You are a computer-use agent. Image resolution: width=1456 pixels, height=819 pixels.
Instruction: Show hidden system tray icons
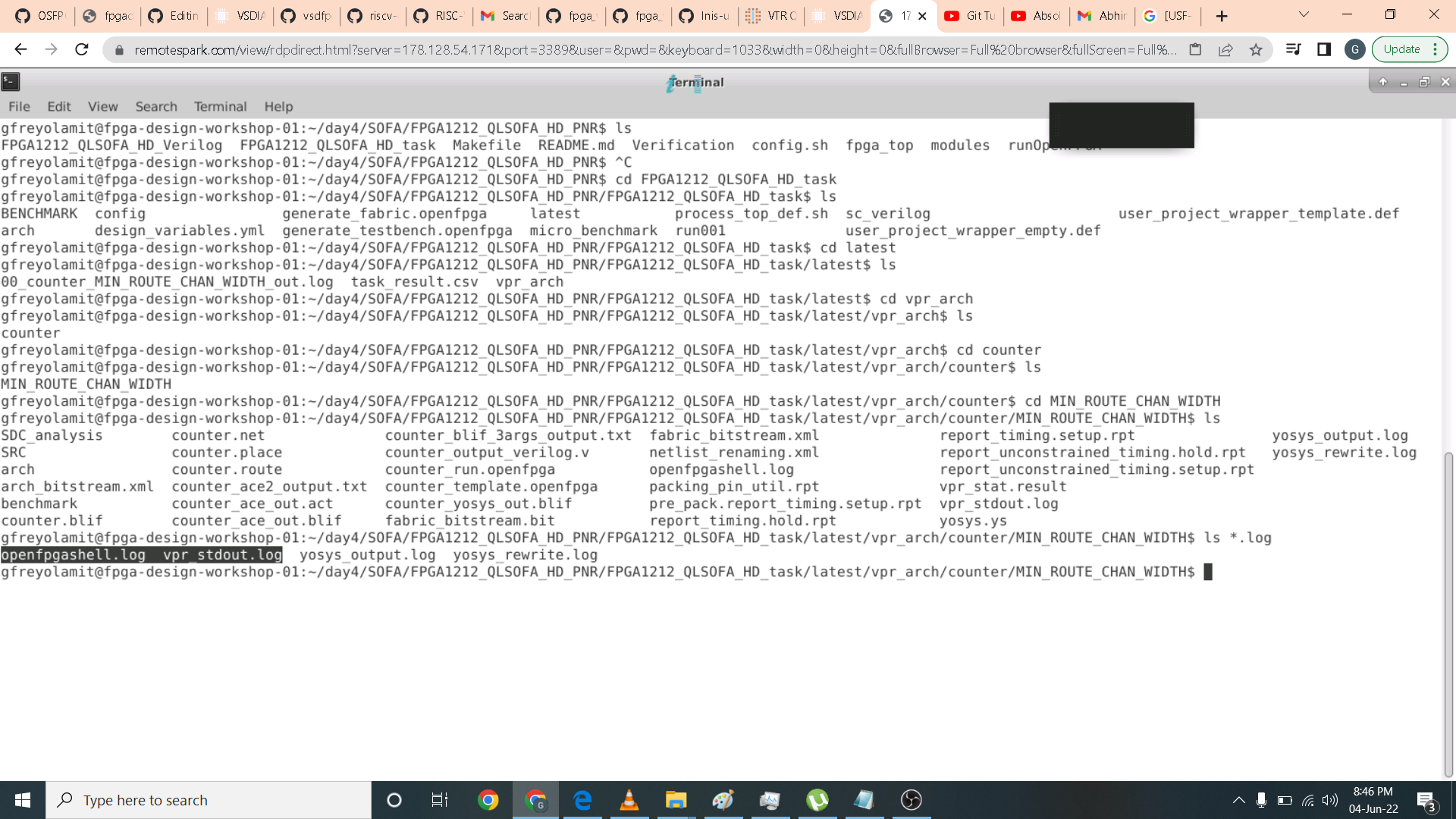(x=1238, y=800)
